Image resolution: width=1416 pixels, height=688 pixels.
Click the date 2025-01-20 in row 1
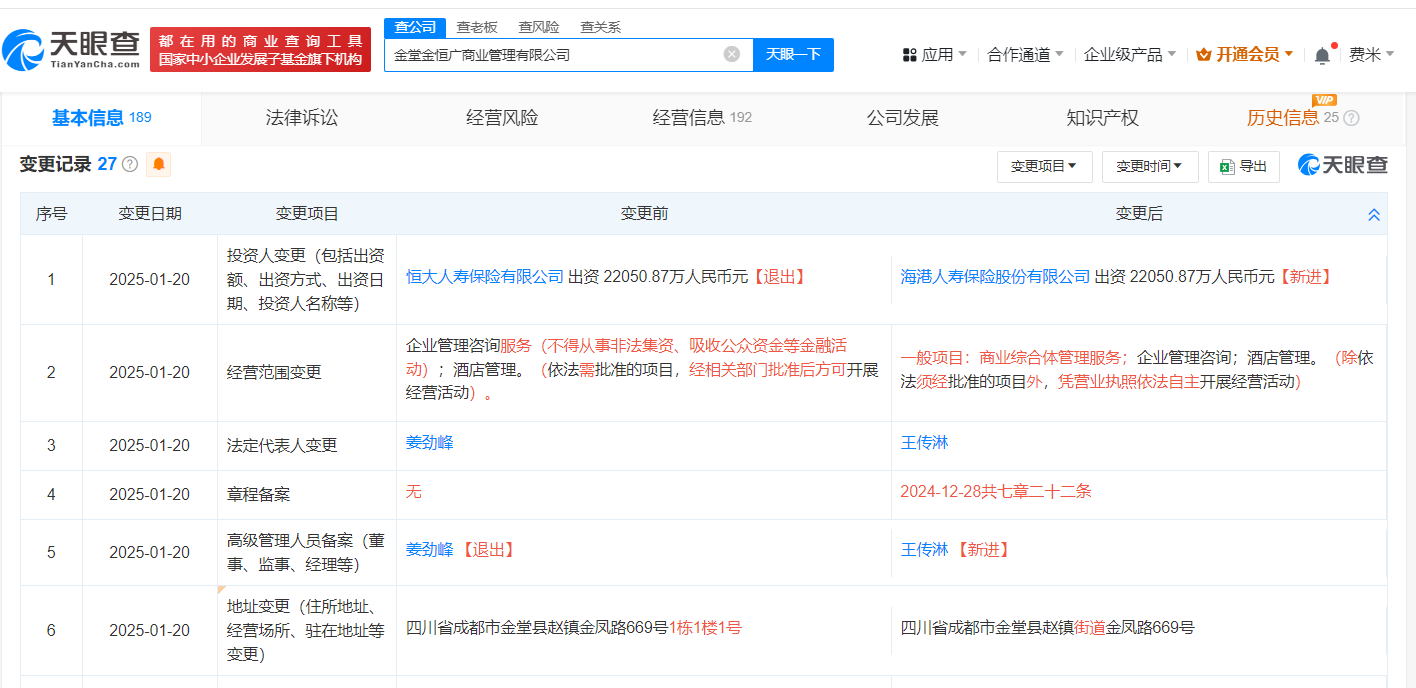tap(149, 279)
